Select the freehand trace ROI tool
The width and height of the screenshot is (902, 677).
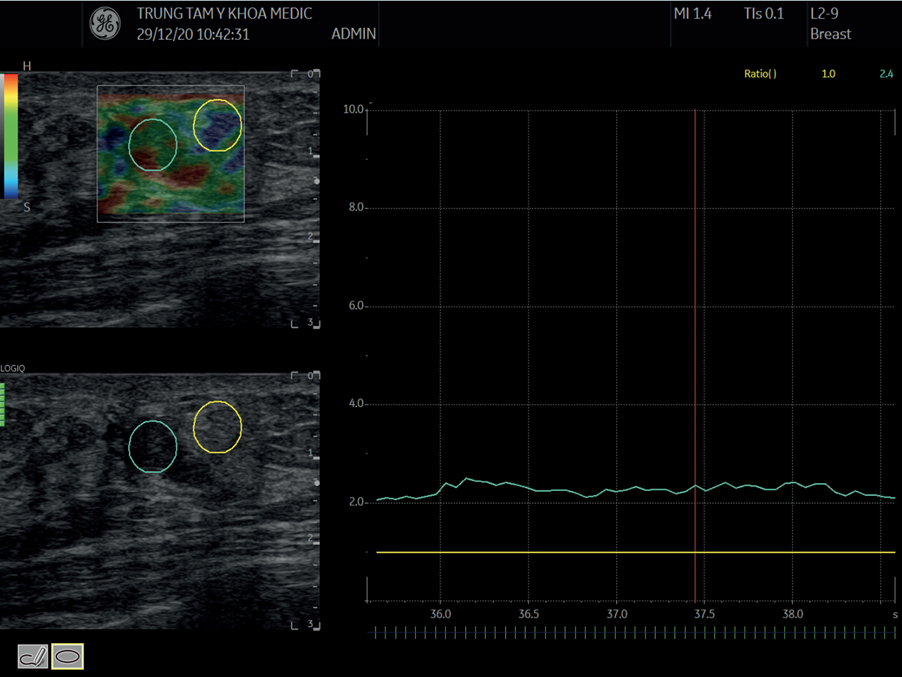(33, 656)
